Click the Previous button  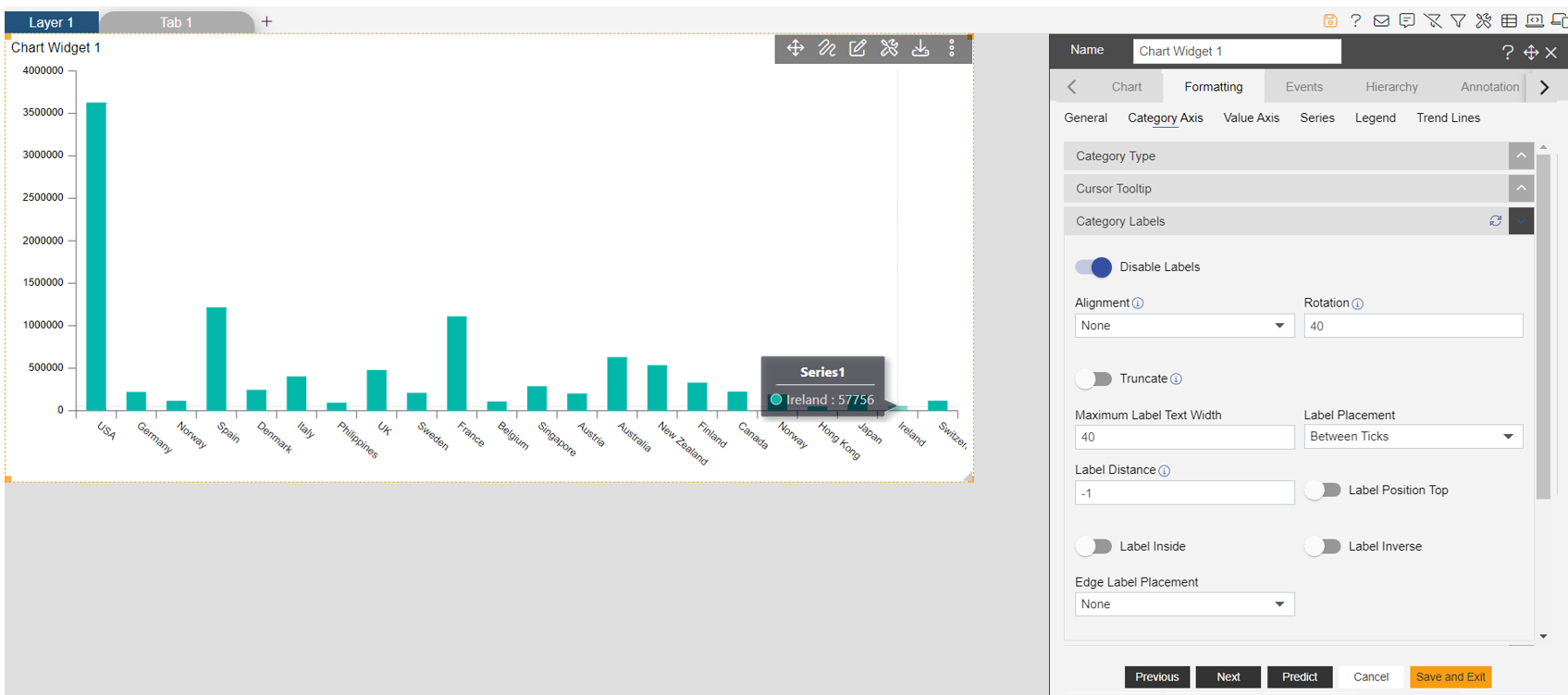pyautogui.click(x=1156, y=677)
